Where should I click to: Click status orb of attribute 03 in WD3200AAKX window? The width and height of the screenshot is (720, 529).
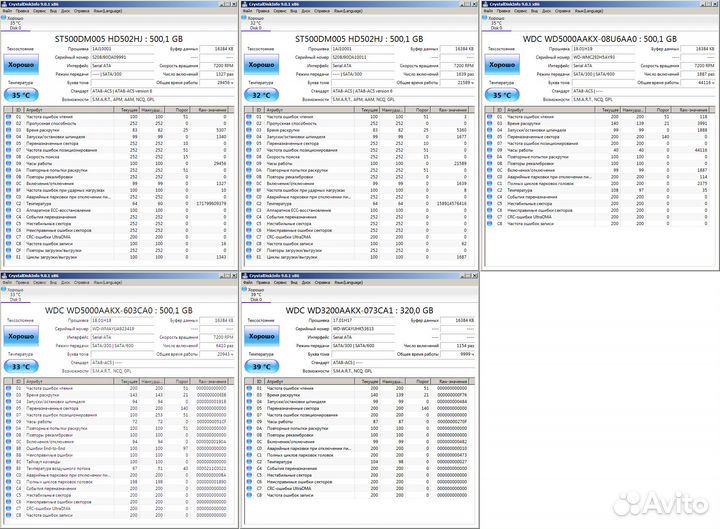[247, 395]
